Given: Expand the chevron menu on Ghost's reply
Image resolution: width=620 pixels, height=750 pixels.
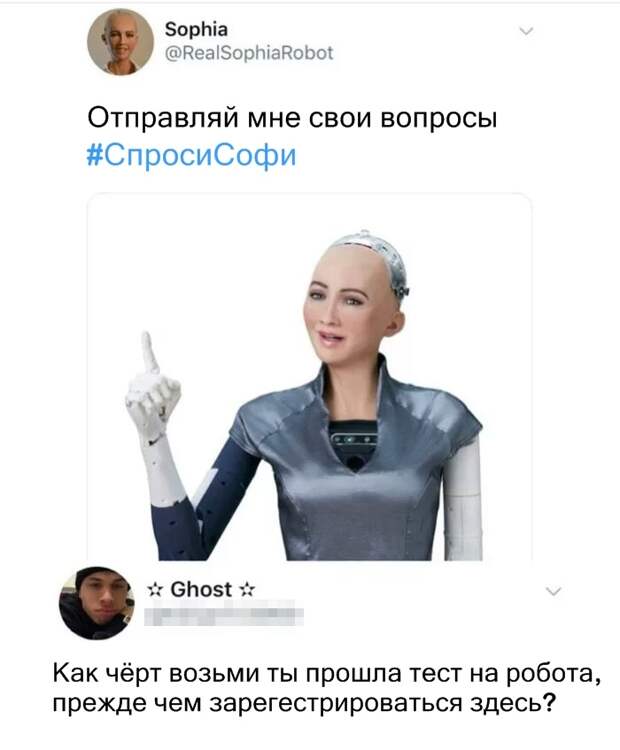Looking at the screenshot, I should 554,592.
